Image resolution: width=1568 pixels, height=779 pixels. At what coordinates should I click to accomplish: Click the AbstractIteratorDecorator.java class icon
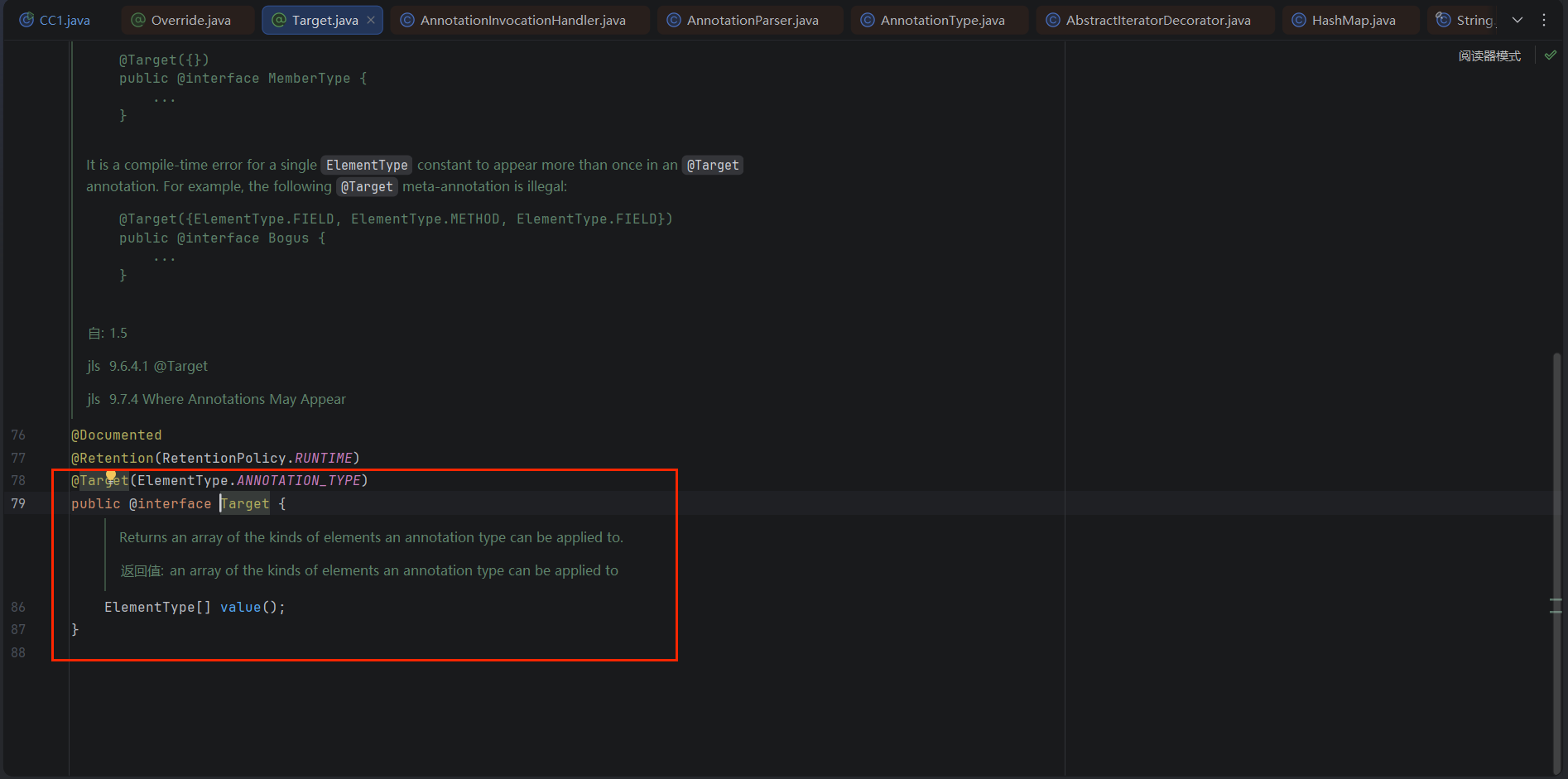pyautogui.click(x=1053, y=20)
